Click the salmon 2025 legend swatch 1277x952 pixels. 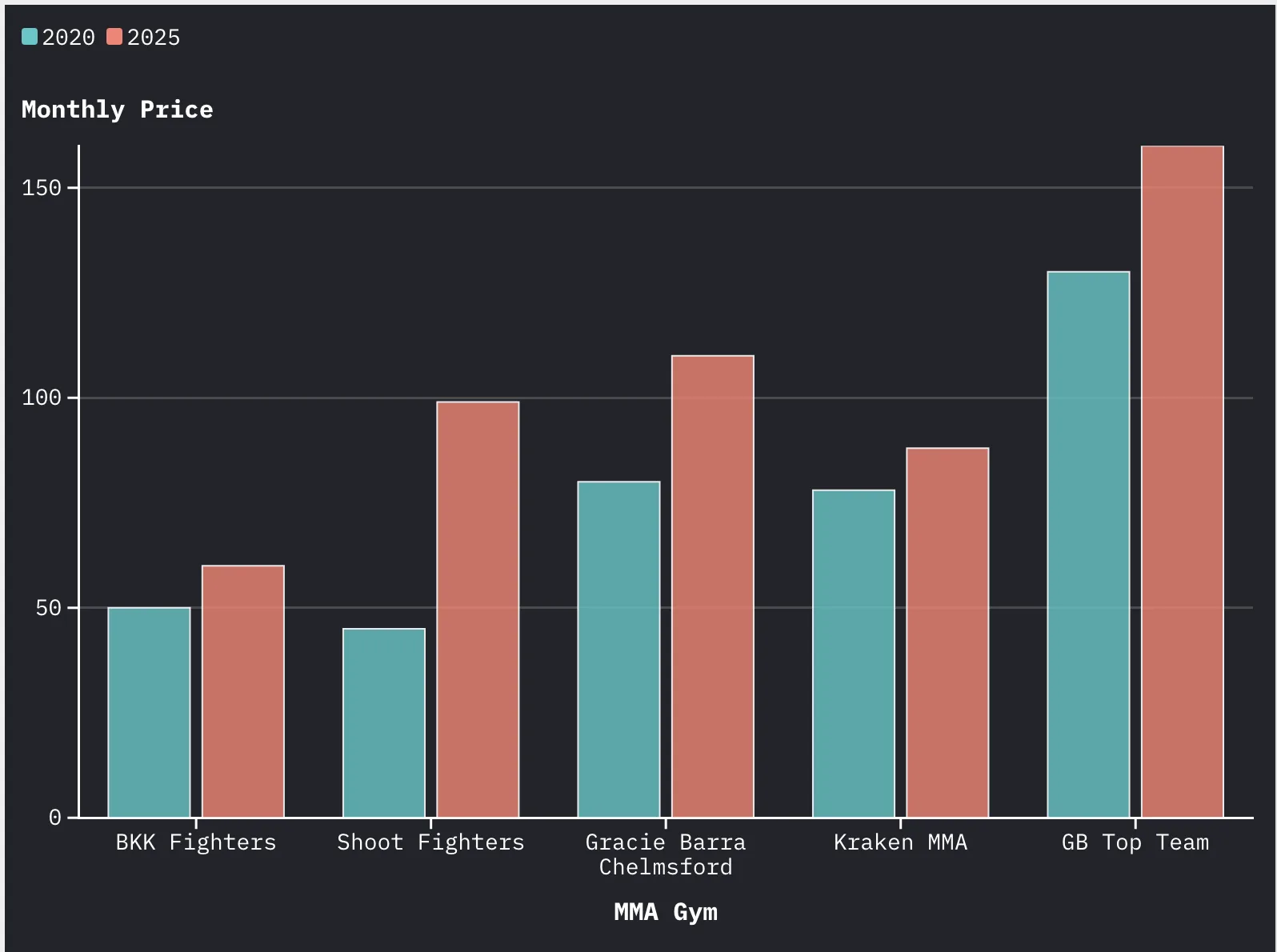click(x=114, y=37)
